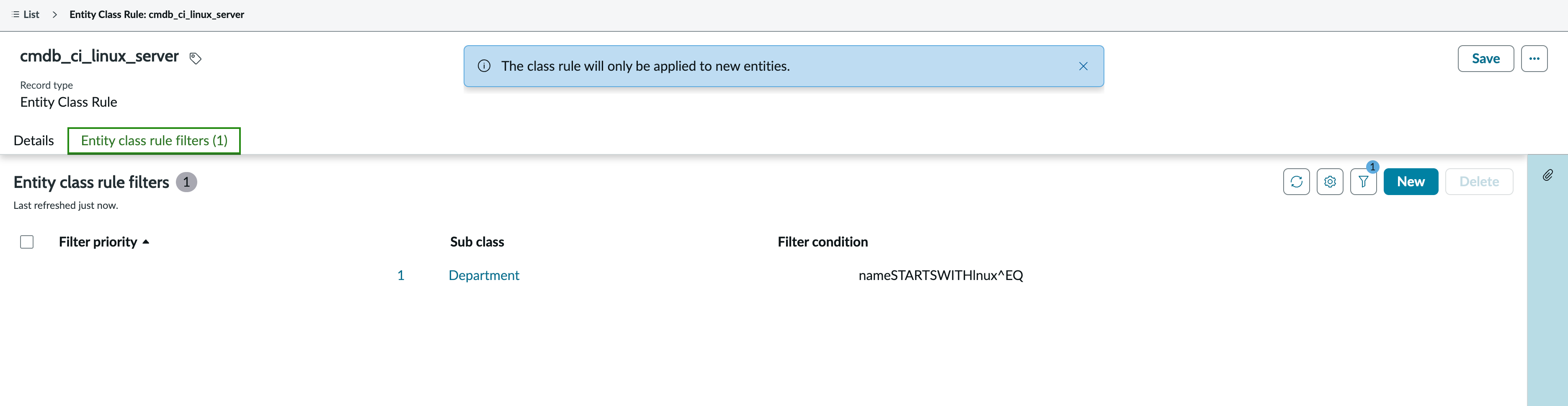Select the Entity class rule filters (1) tab

(154, 141)
